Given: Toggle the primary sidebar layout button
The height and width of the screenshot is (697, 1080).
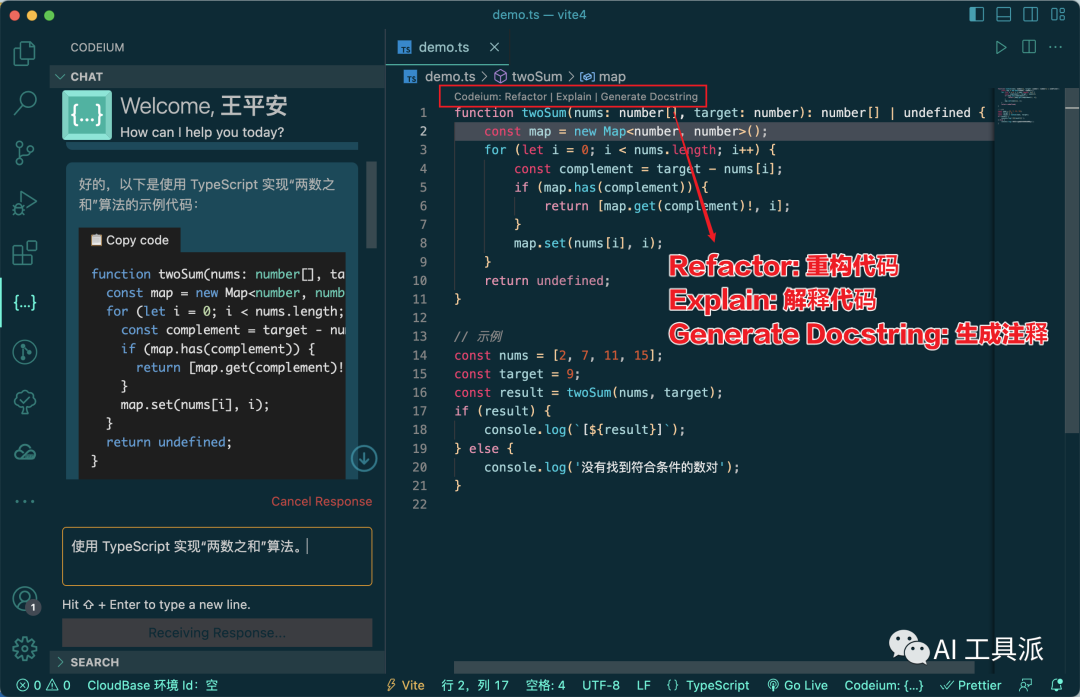Looking at the screenshot, I should [977, 15].
